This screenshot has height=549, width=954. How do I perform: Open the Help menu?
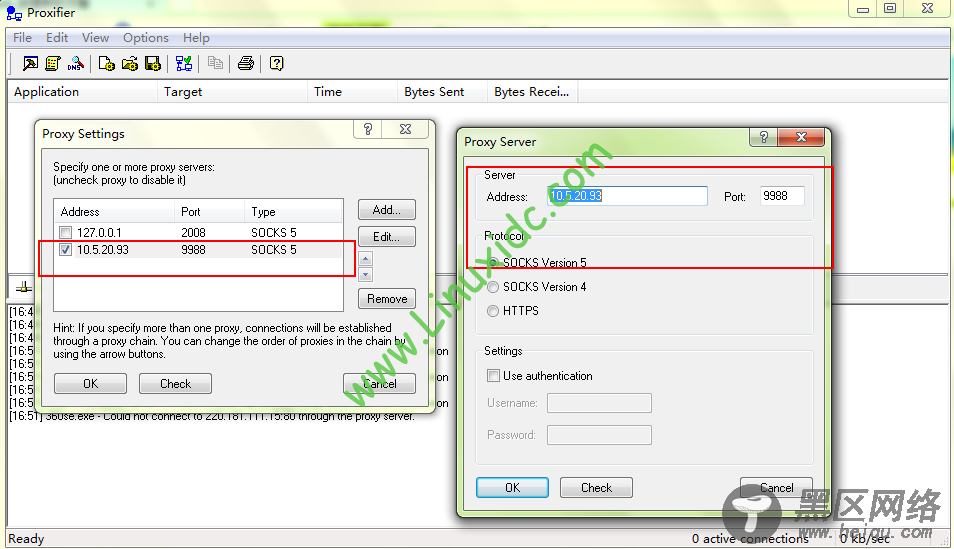tap(197, 38)
